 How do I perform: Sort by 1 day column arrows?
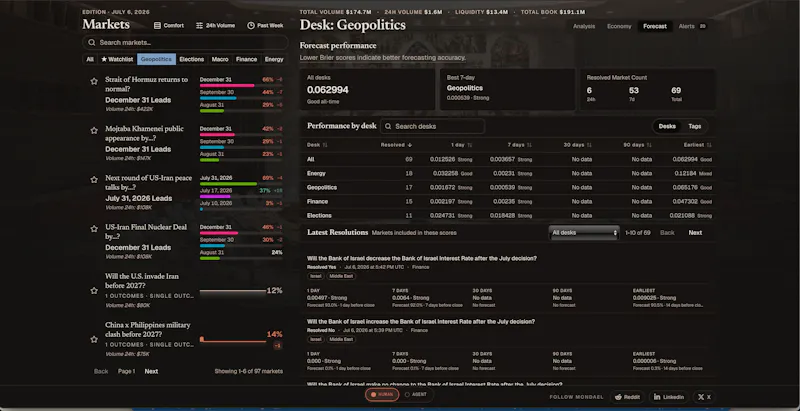[469, 145]
